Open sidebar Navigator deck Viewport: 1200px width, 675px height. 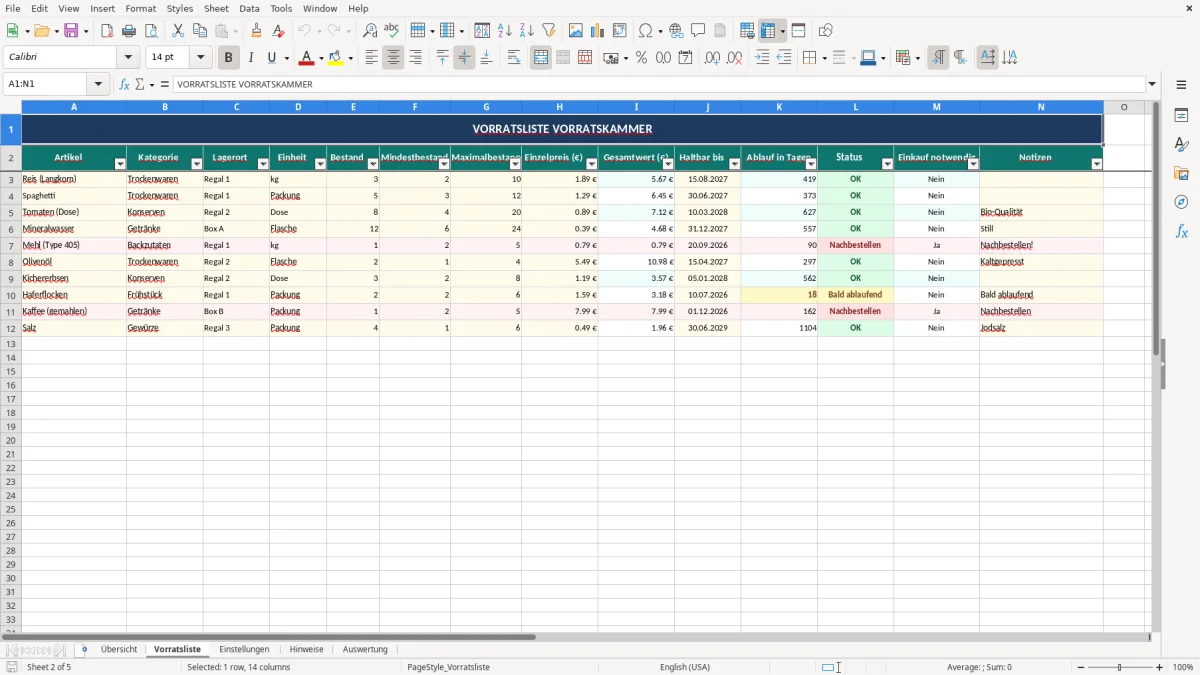[1181, 203]
